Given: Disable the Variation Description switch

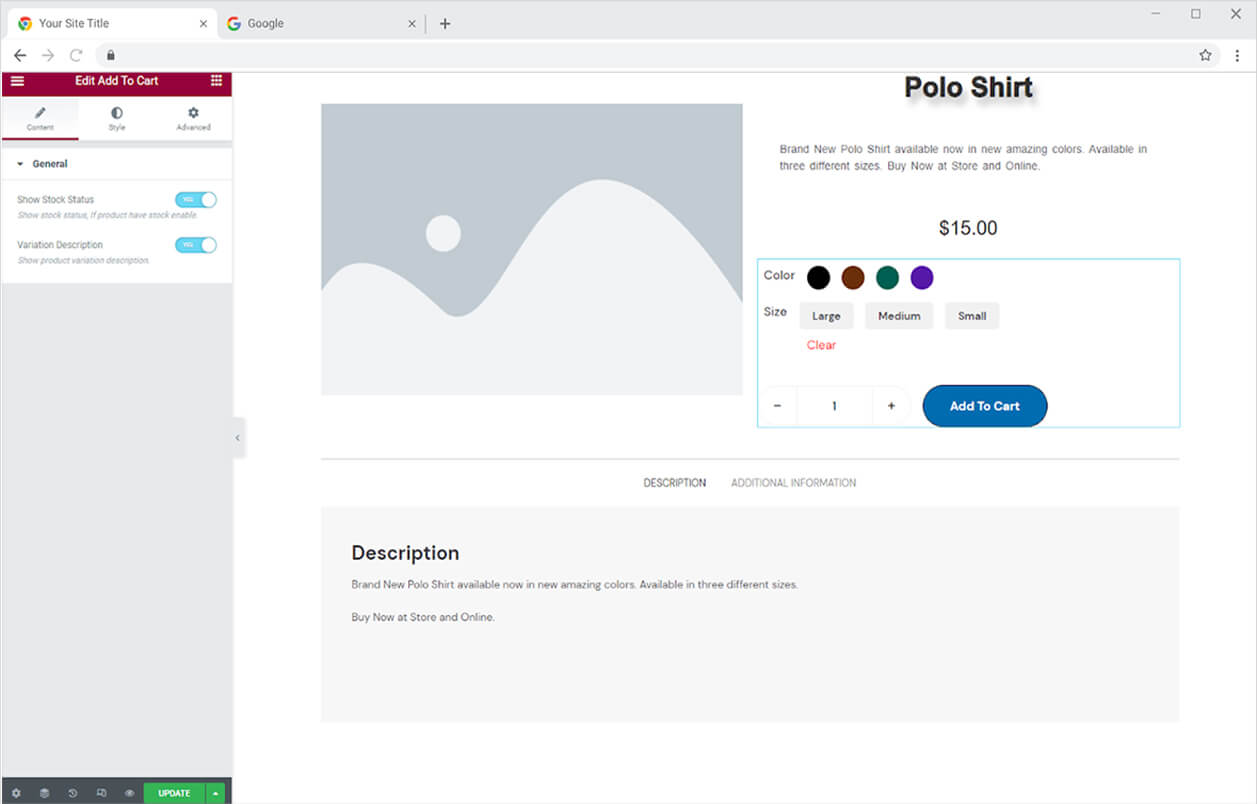Looking at the screenshot, I should 195,245.
